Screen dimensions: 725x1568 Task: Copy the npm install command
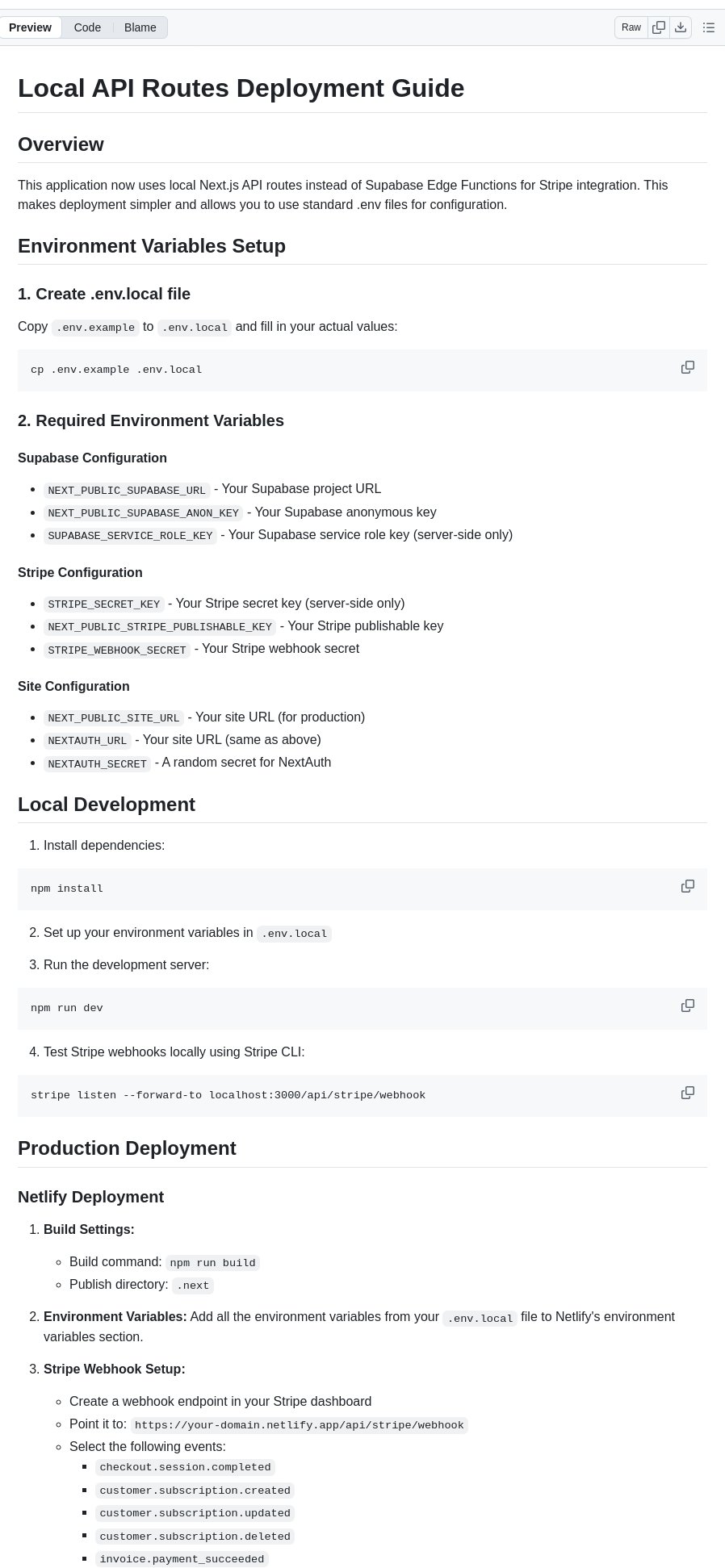click(687, 887)
